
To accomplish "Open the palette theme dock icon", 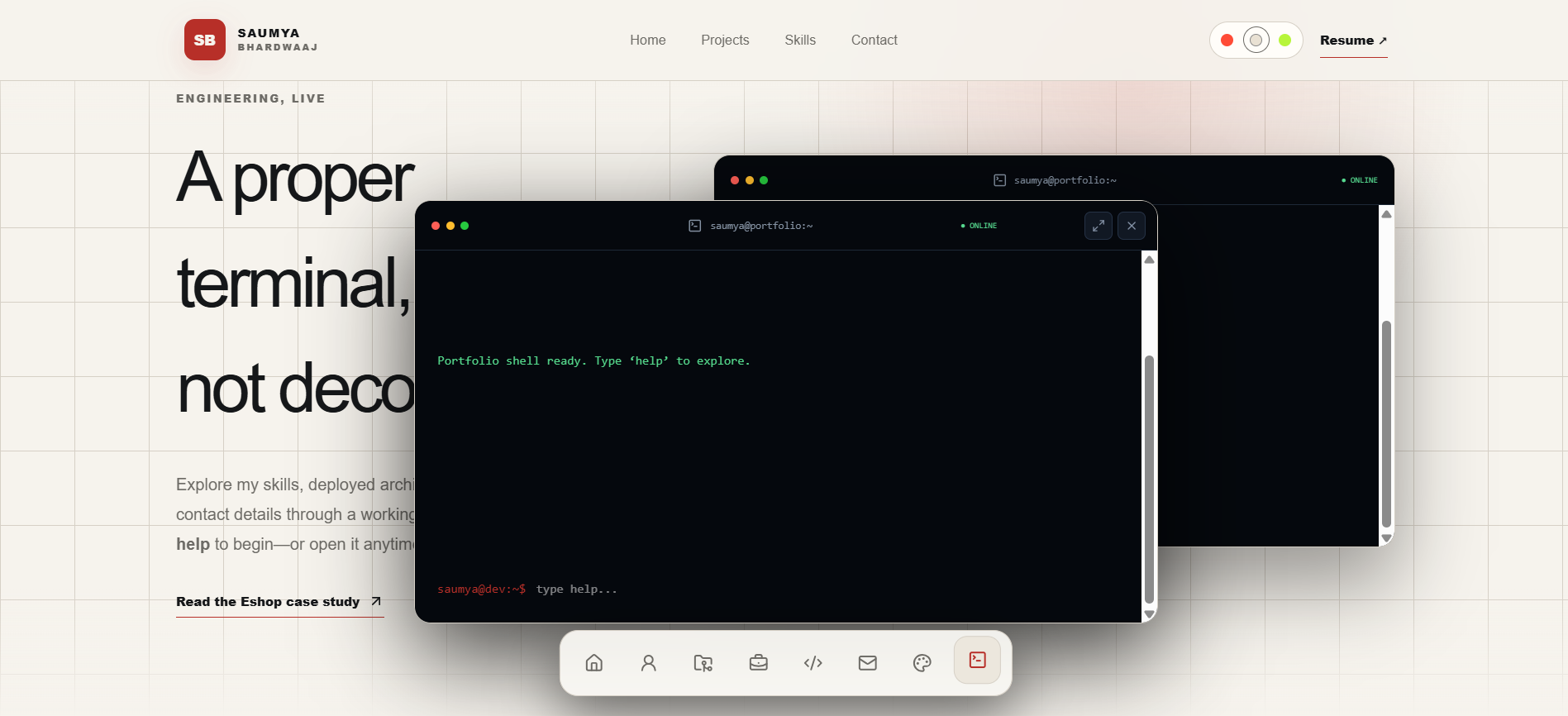I will [922, 662].
